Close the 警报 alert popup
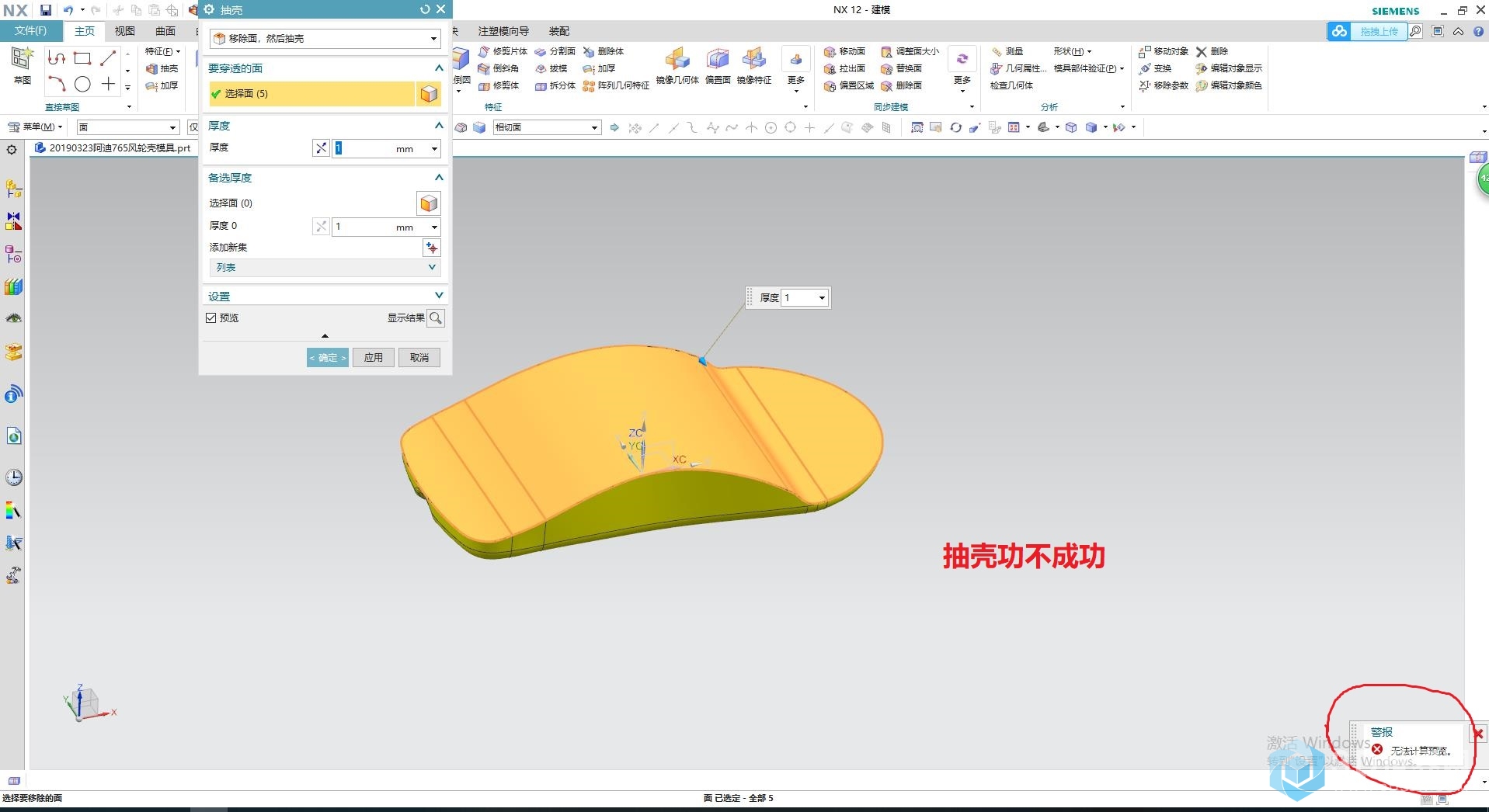 (x=1478, y=734)
